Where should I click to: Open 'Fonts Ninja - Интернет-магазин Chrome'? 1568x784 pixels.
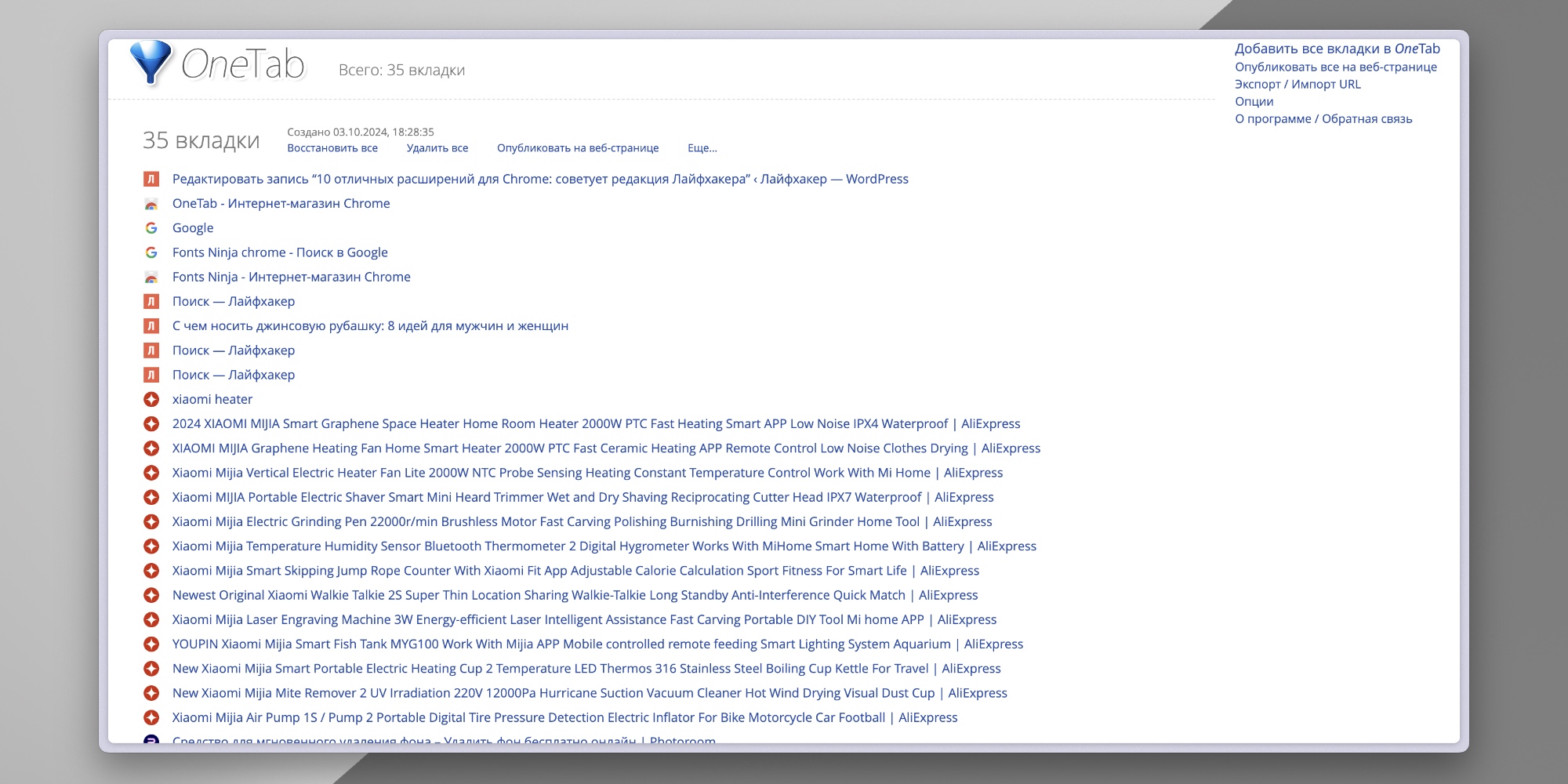(x=292, y=277)
